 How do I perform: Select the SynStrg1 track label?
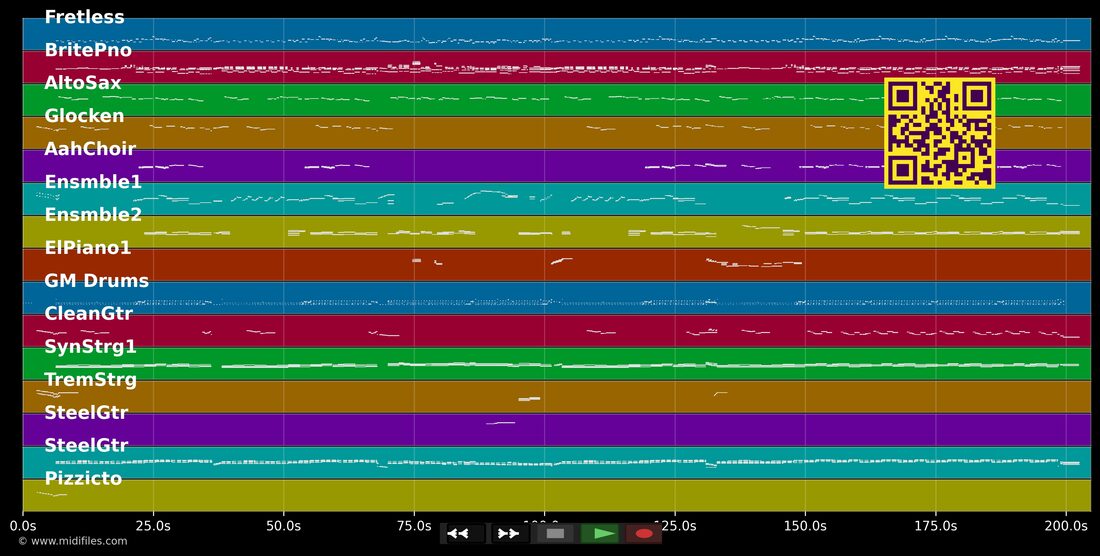(90, 346)
